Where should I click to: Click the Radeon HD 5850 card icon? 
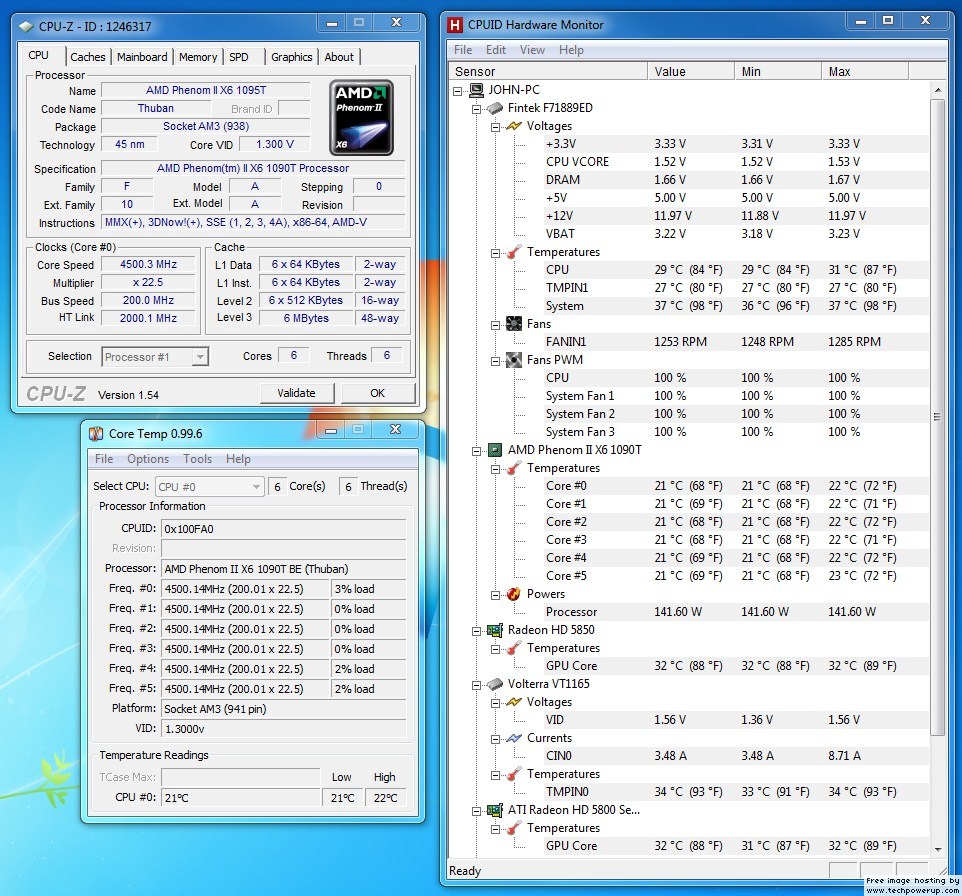click(495, 630)
